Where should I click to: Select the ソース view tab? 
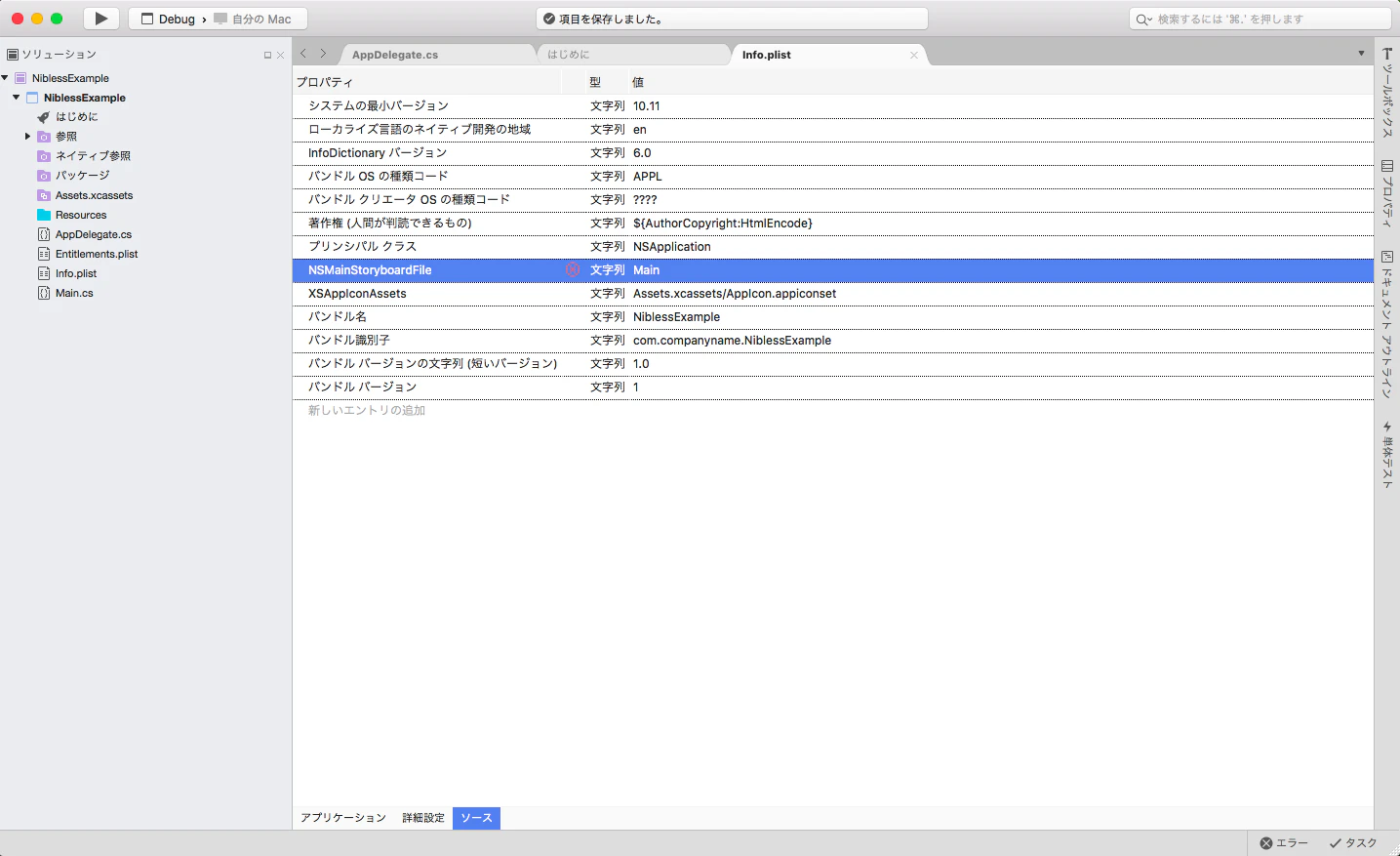click(x=476, y=818)
